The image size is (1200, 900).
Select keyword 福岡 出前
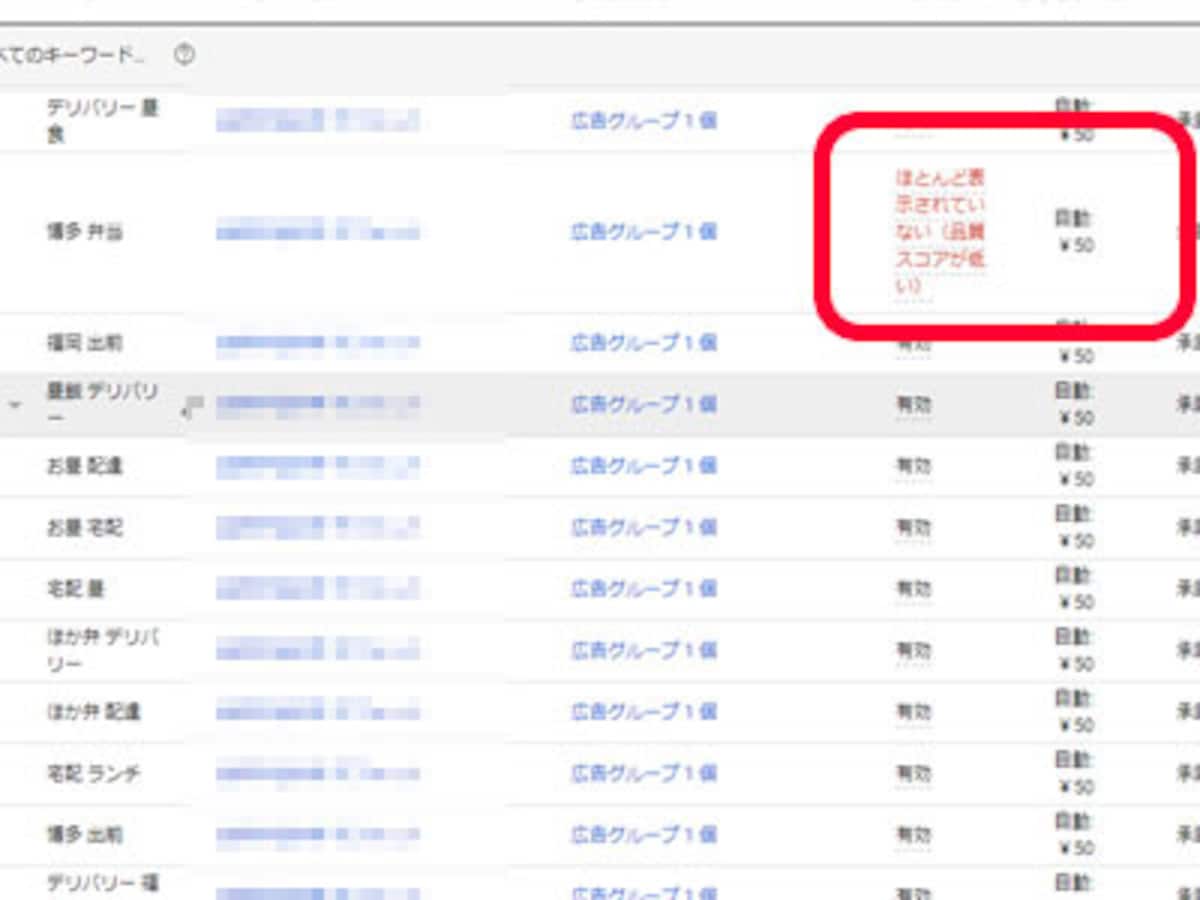click(86, 343)
